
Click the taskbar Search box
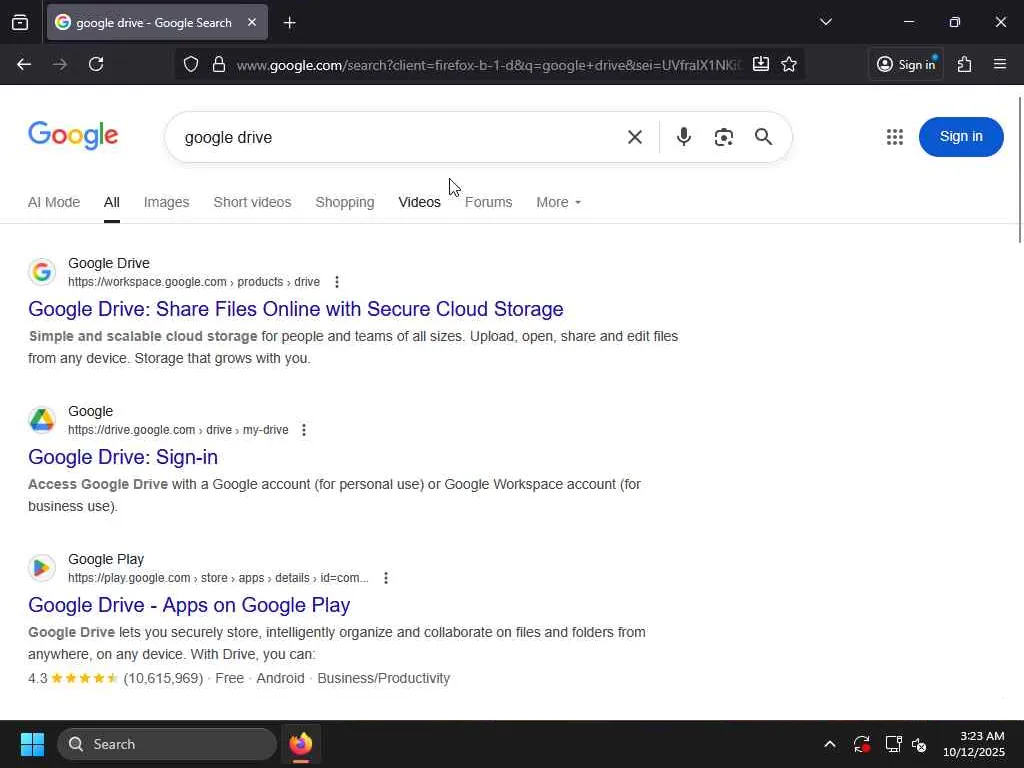point(167,744)
